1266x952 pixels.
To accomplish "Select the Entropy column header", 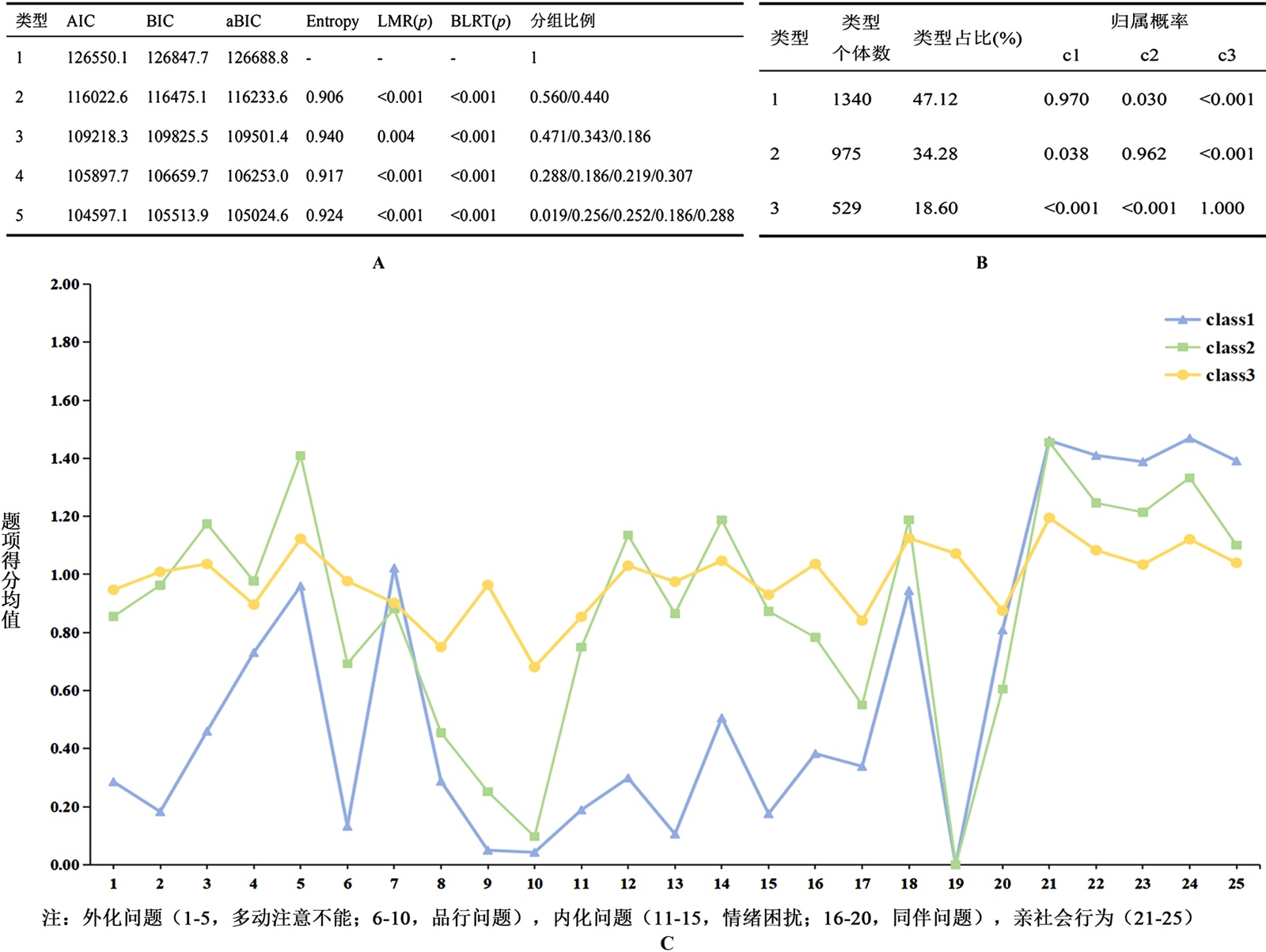I will (332, 21).
